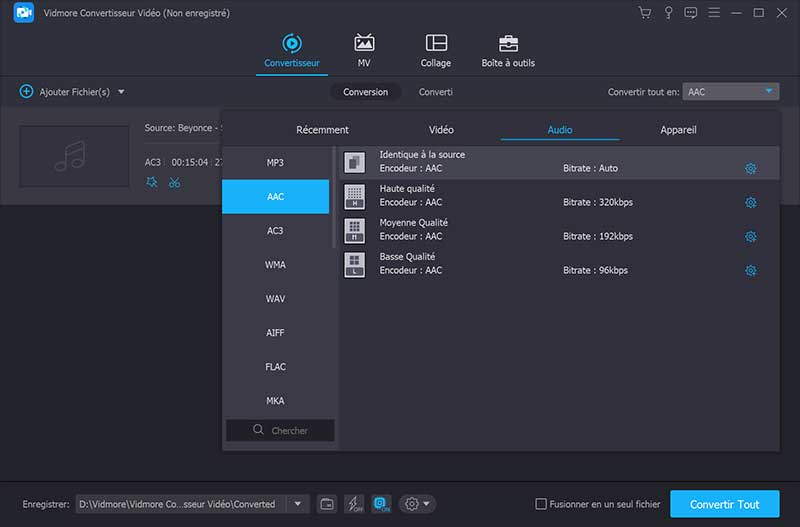Open settings gear for Haute qualité
The image size is (800, 527).
751,203
